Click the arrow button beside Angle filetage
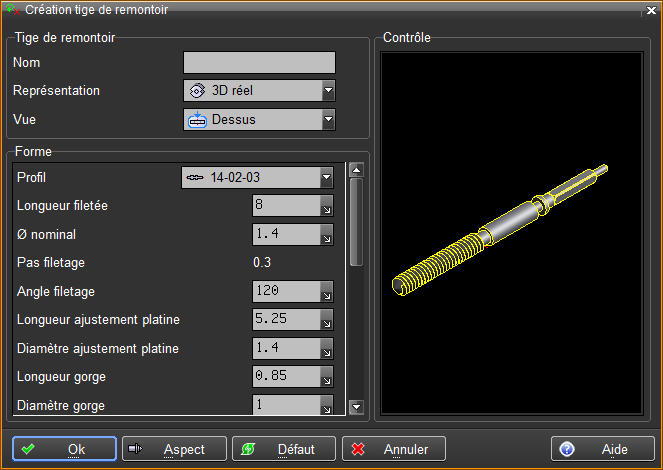This screenshot has width=663, height=470. tap(327, 291)
